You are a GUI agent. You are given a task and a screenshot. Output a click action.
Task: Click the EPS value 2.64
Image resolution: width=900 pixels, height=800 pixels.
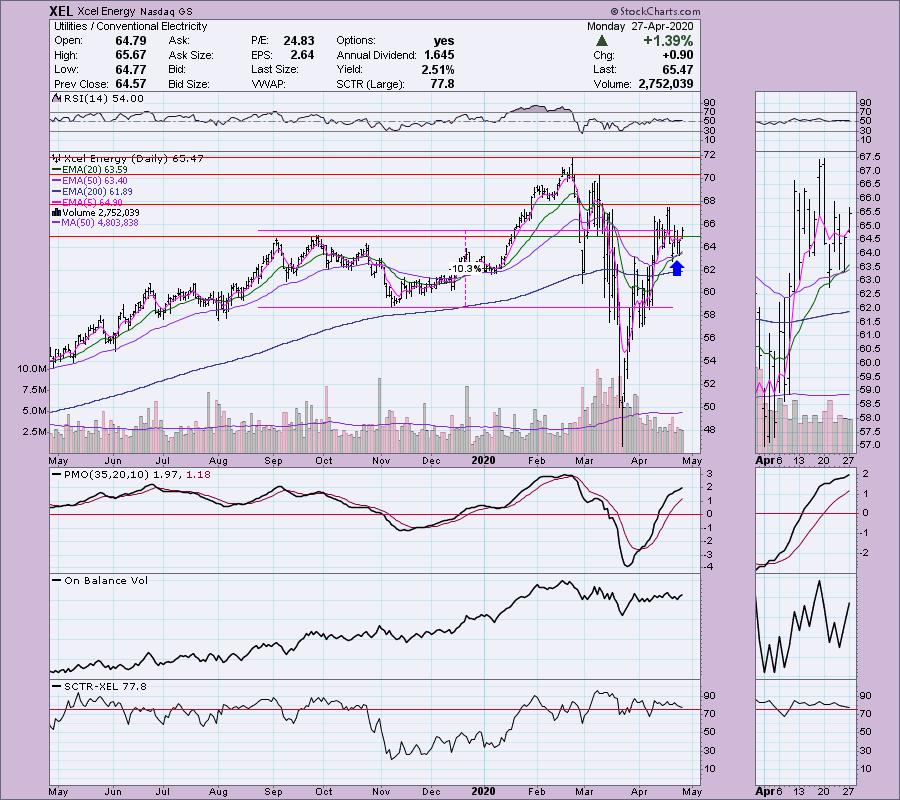tap(302, 55)
